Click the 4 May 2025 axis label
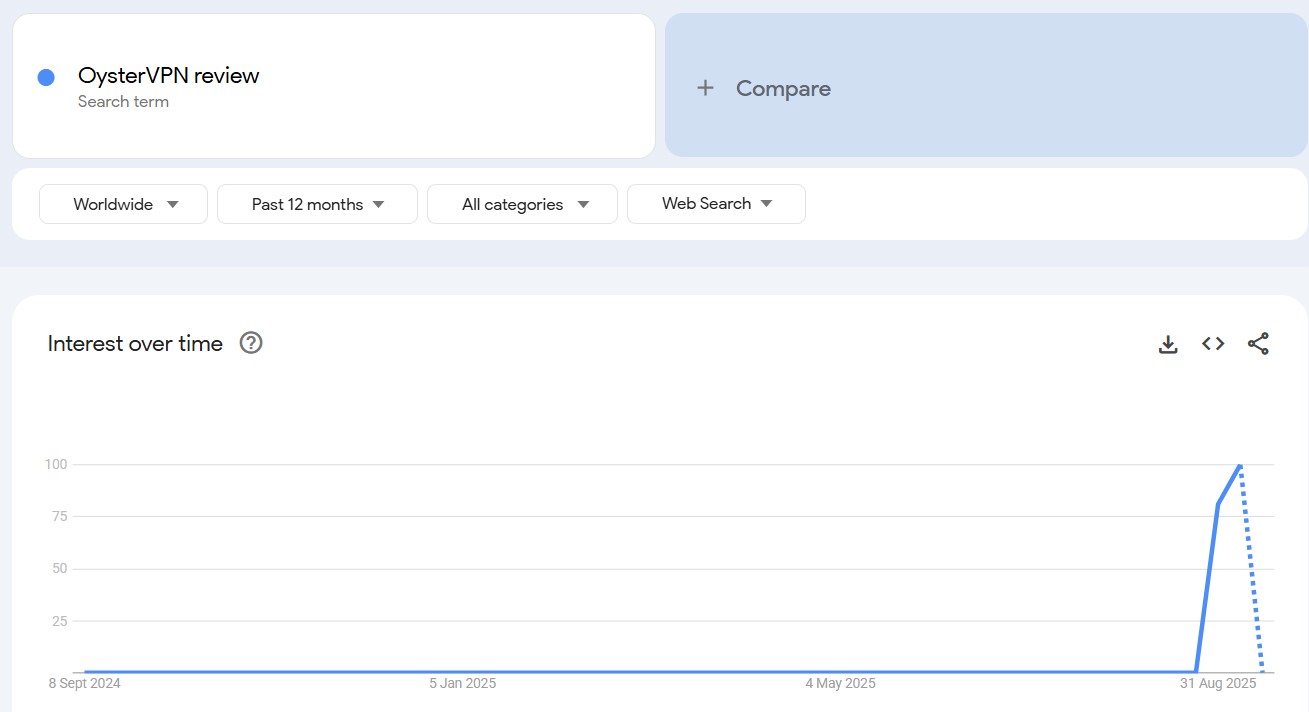The height and width of the screenshot is (712, 1309). coord(841,684)
